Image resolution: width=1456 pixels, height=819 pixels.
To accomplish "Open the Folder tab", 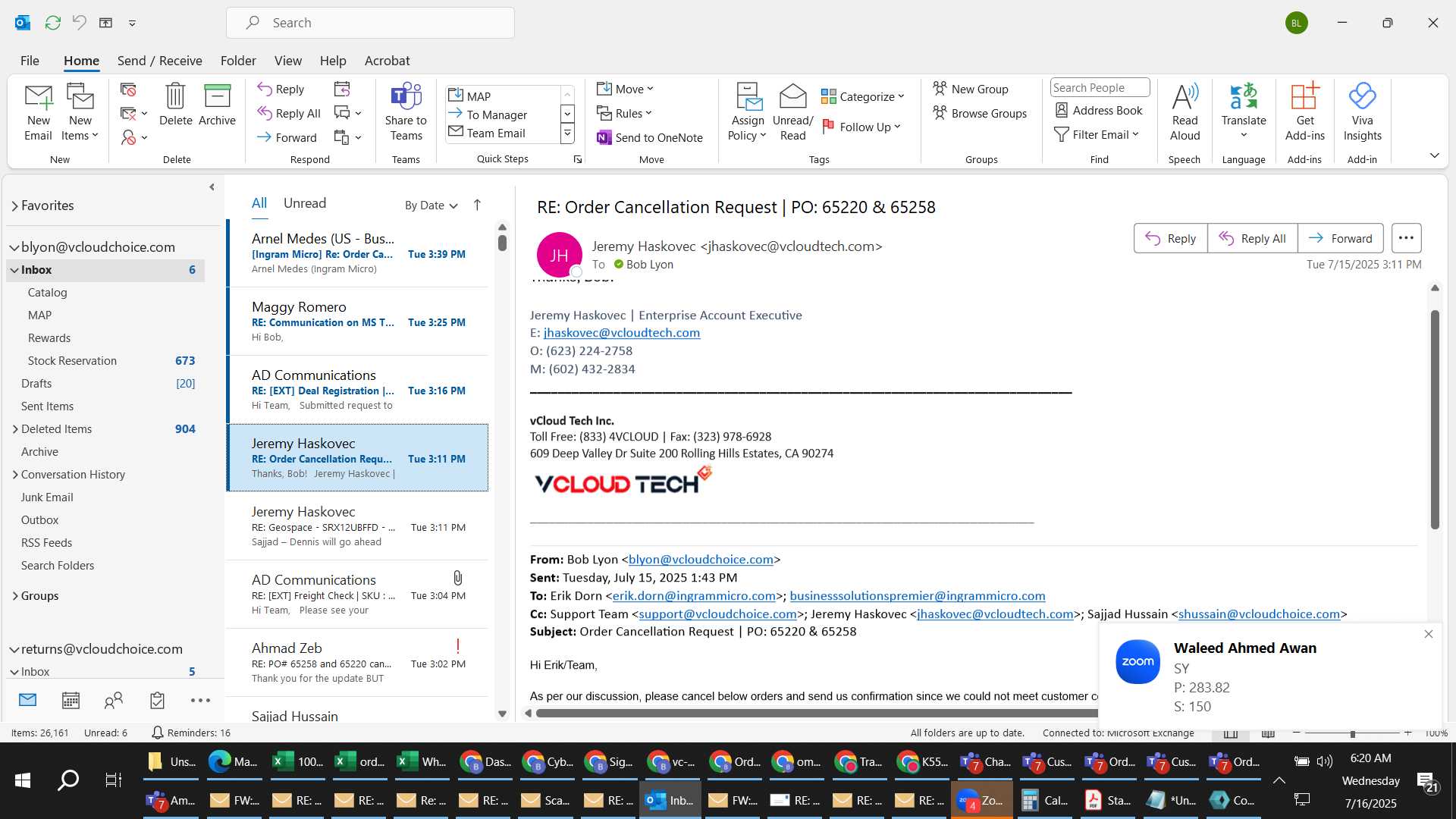I will (238, 61).
